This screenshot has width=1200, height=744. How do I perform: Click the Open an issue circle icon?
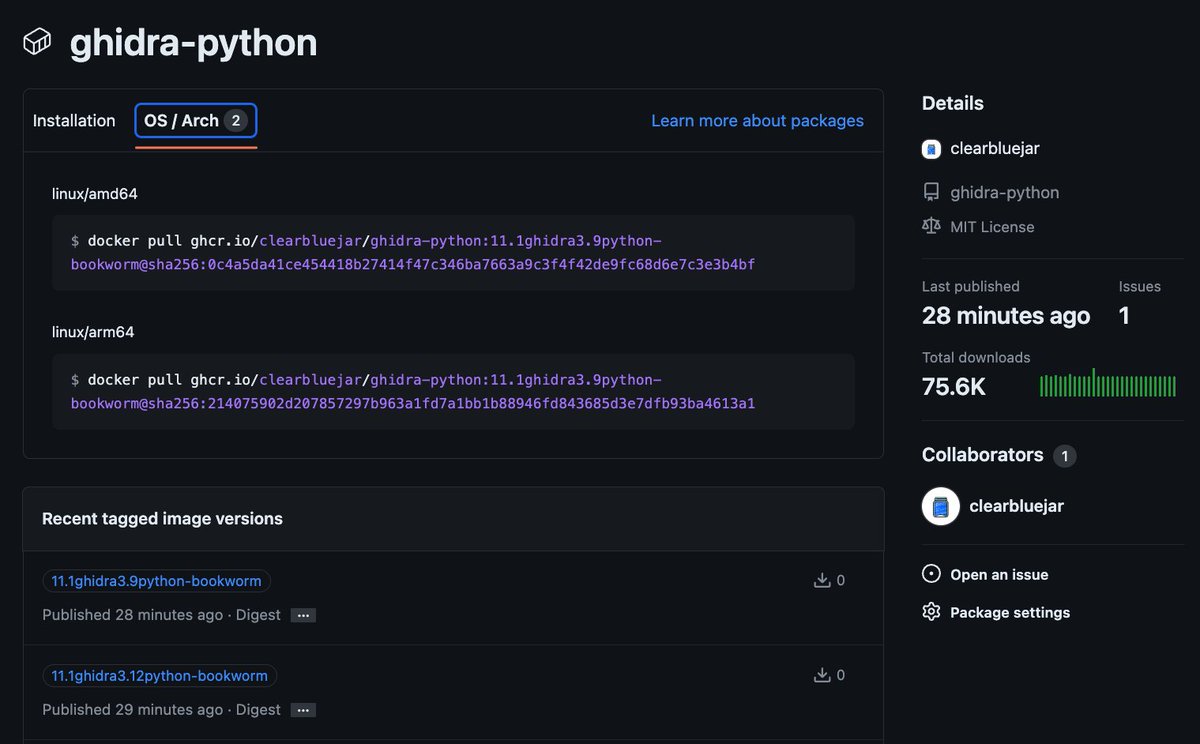931,575
